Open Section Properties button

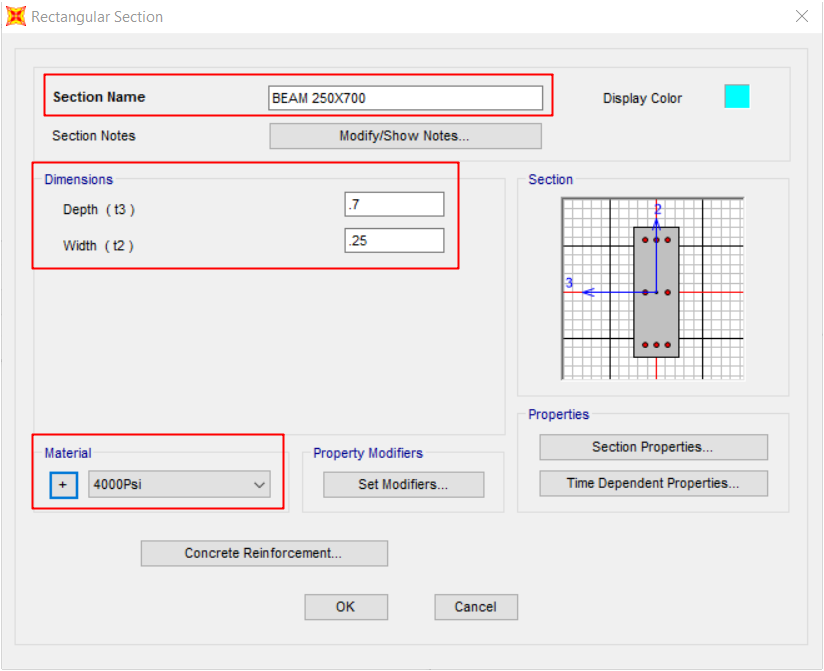tap(653, 447)
